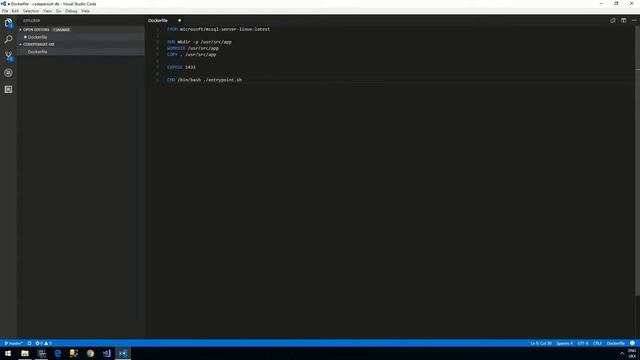Image resolution: width=640 pixels, height=360 pixels.
Task: Open Visual Studio from the taskbar
Action: (107, 353)
